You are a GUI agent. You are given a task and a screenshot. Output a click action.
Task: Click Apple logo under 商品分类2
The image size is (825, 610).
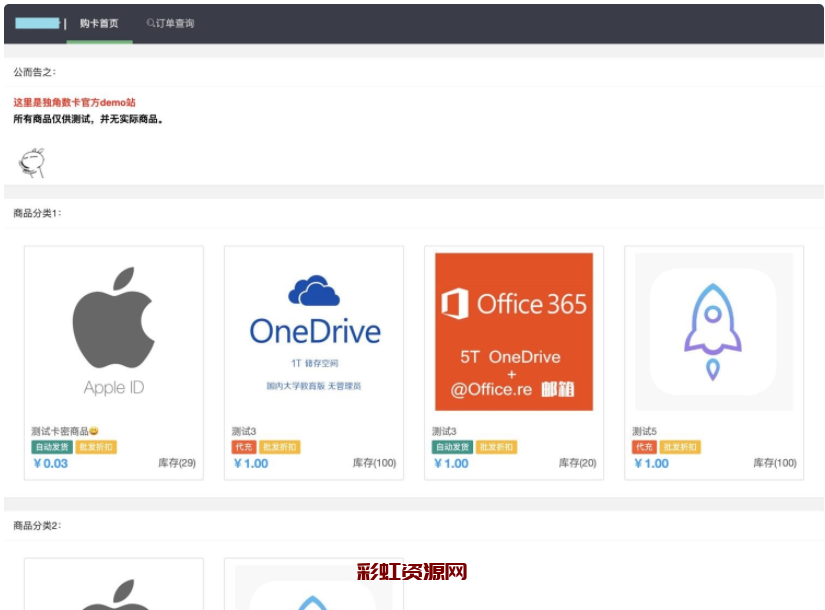113,592
